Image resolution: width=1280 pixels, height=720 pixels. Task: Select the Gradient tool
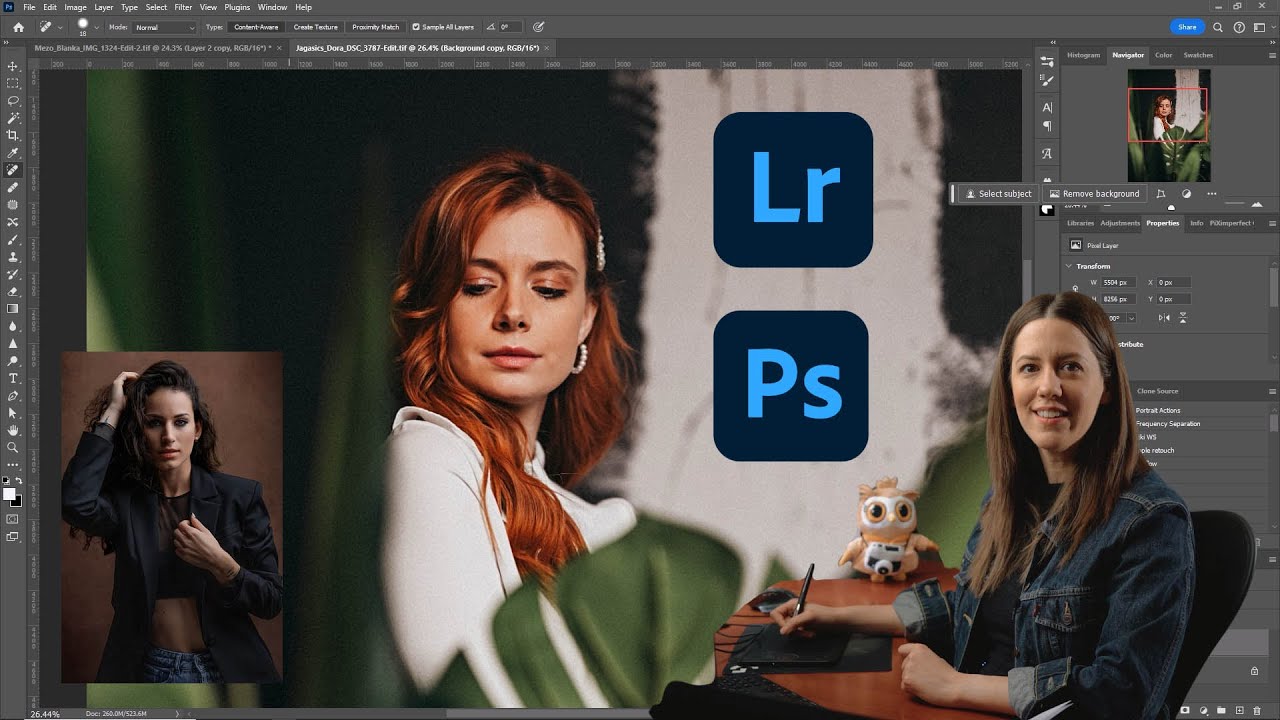coord(13,308)
